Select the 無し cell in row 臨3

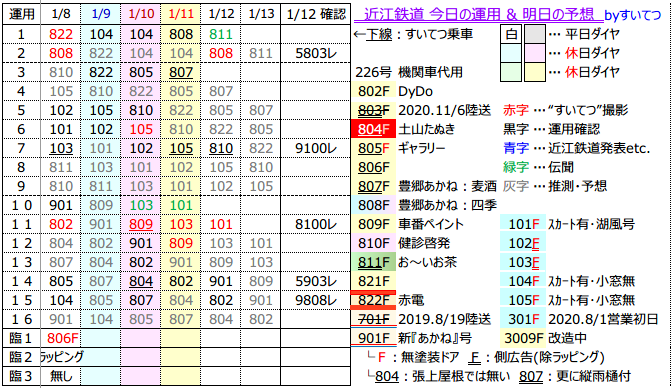61,376
